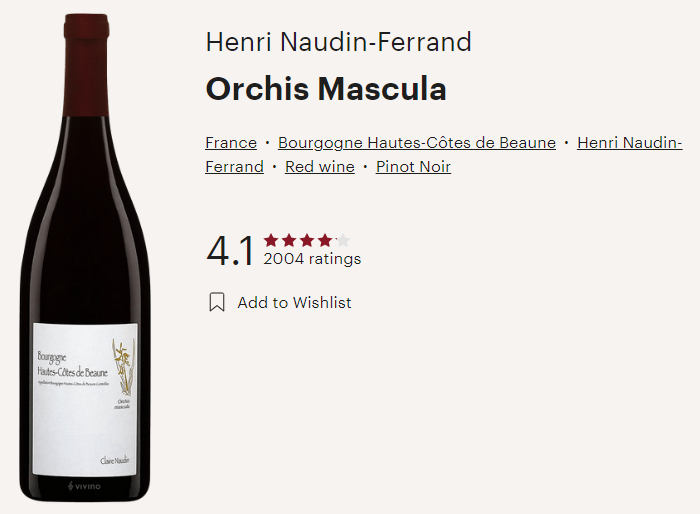The height and width of the screenshot is (514, 700).
Task: Click the orchid illustration on the label
Action: click(x=123, y=367)
